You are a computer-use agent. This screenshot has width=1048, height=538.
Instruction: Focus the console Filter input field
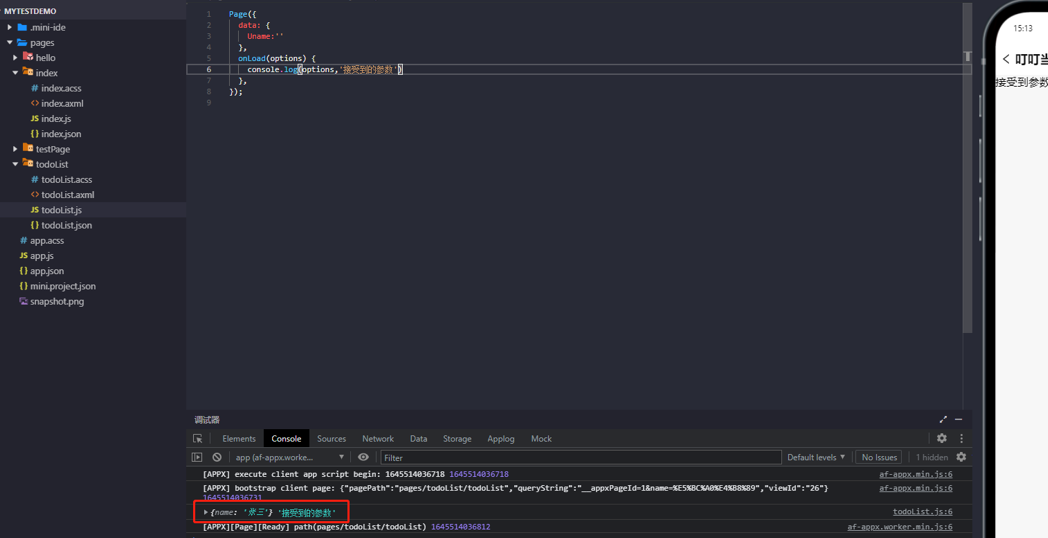(x=581, y=457)
